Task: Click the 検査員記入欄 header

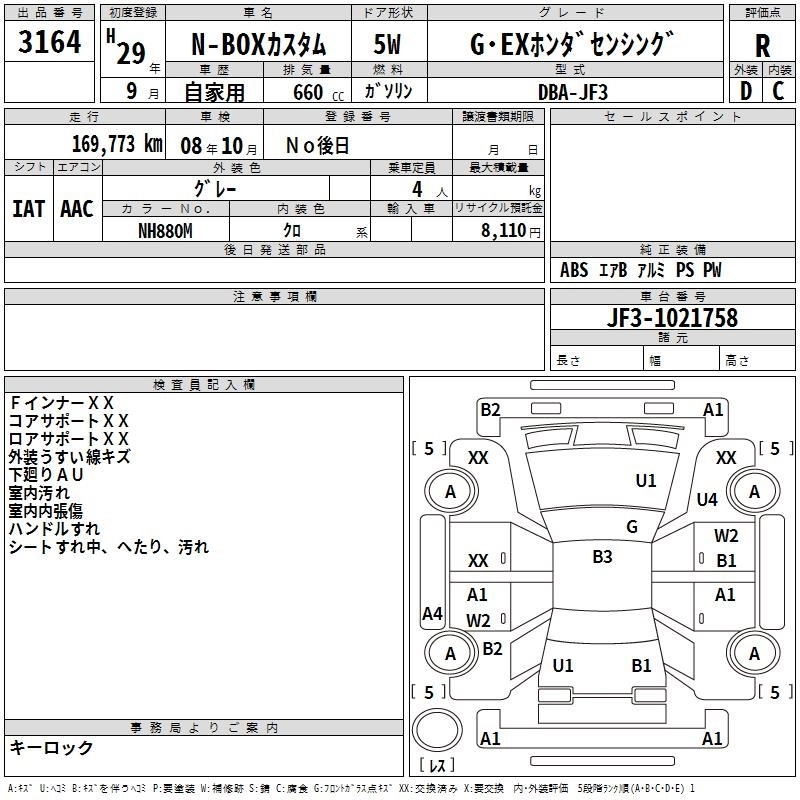Action: click(204, 385)
